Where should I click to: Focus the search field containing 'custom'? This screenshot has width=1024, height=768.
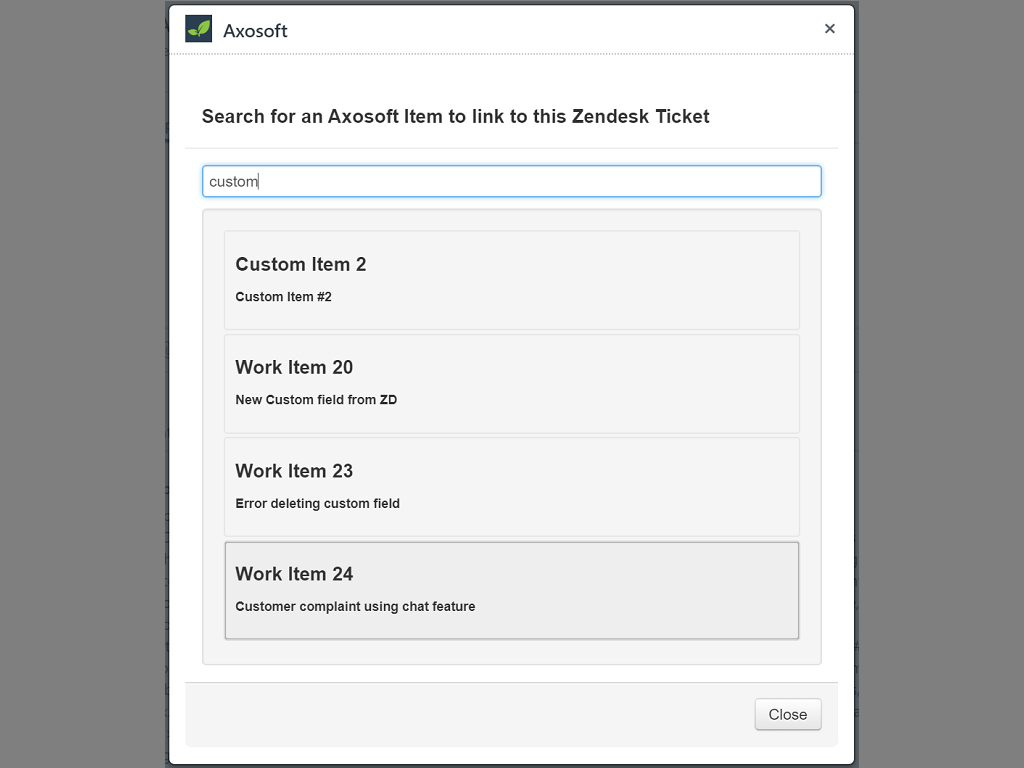(x=511, y=182)
